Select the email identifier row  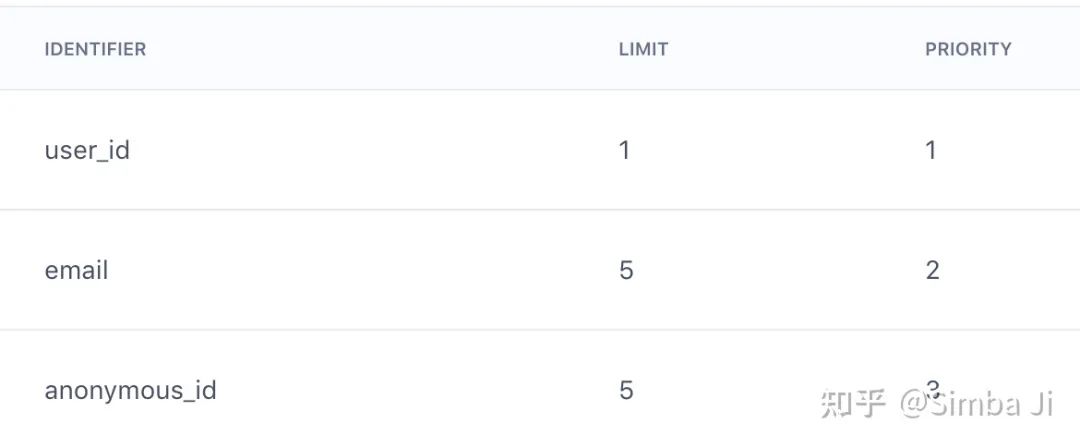pos(540,270)
